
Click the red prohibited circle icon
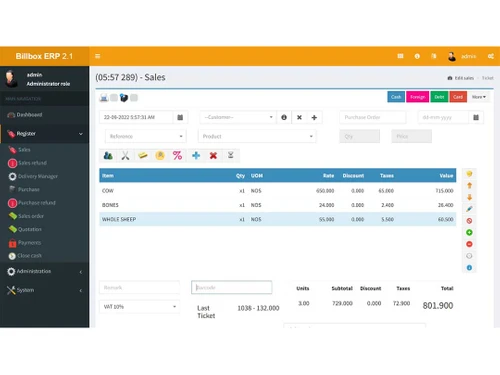pyautogui.click(x=469, y=221)
